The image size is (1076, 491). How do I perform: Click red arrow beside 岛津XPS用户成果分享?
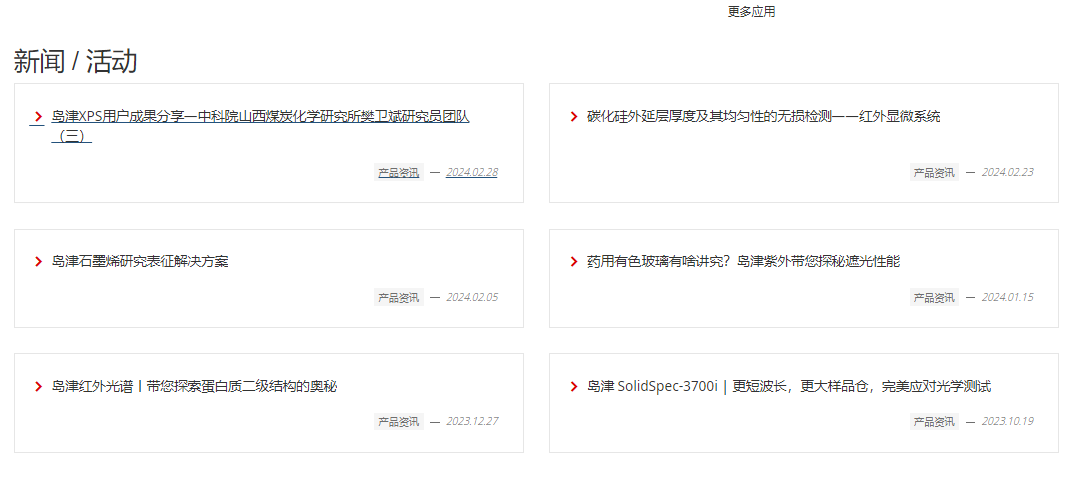pos(38,117)
